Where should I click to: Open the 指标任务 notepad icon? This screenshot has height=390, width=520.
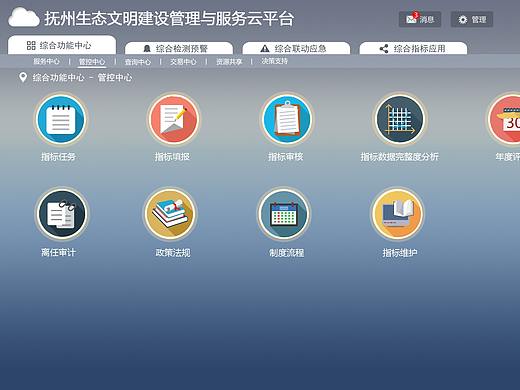[x=61, y=120]
